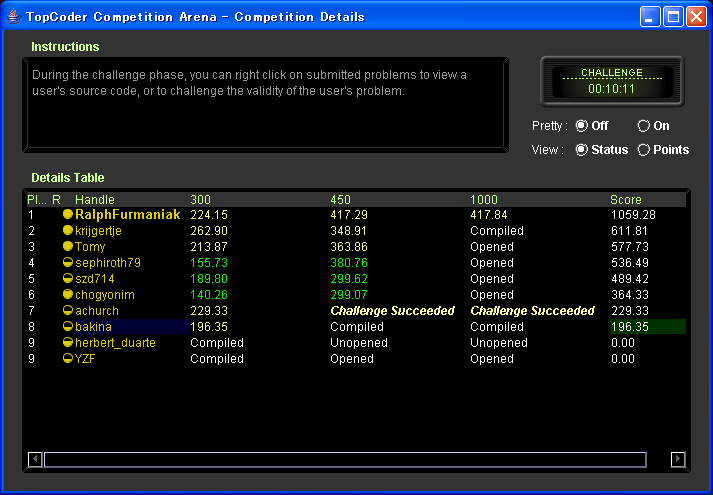Select handle krijgertje
Screen dimensions: 713x495
pos(98,231)
